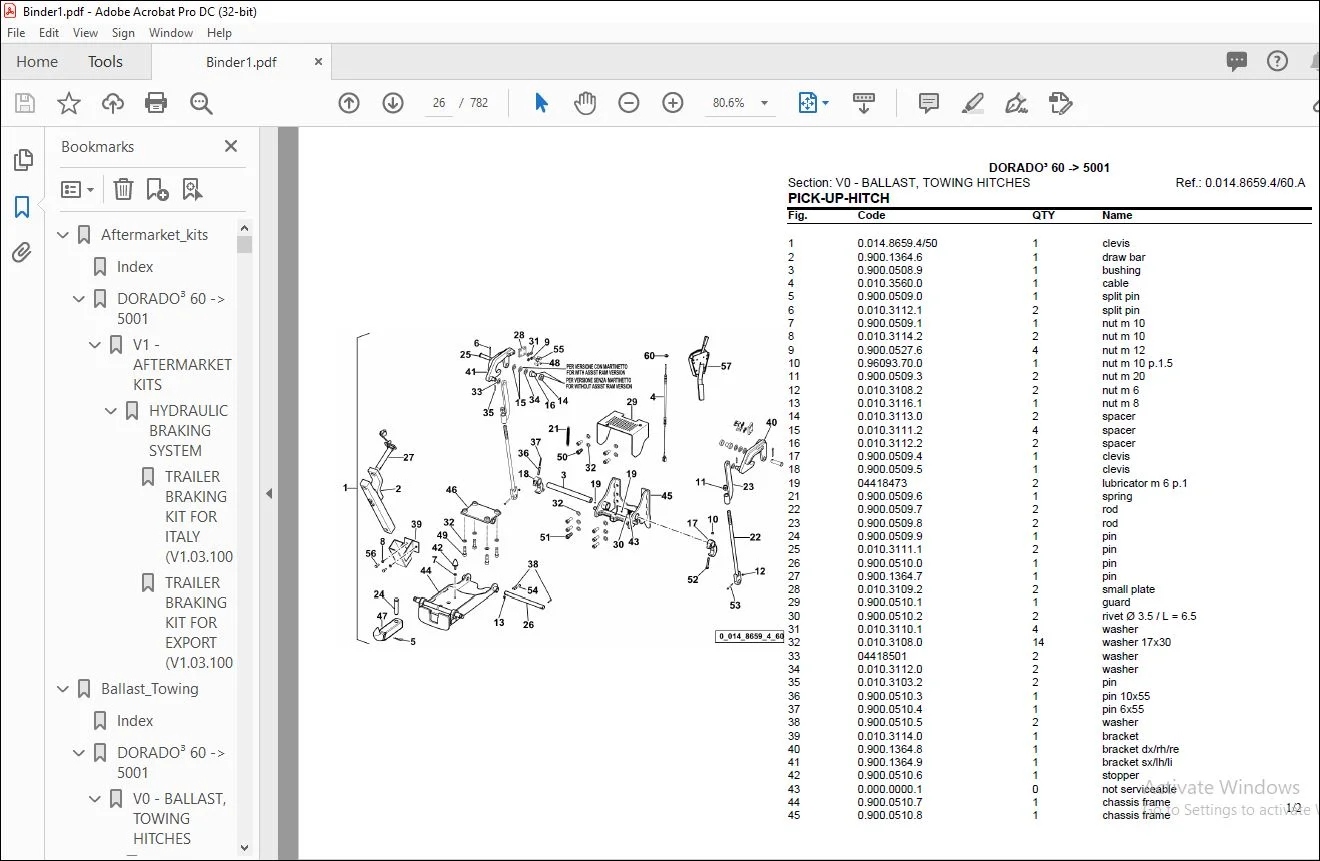Collapse the V1 - AFTERMARKET KITS bookmark
Screen dimensions: 1320x861
click(x=95, y=345)
